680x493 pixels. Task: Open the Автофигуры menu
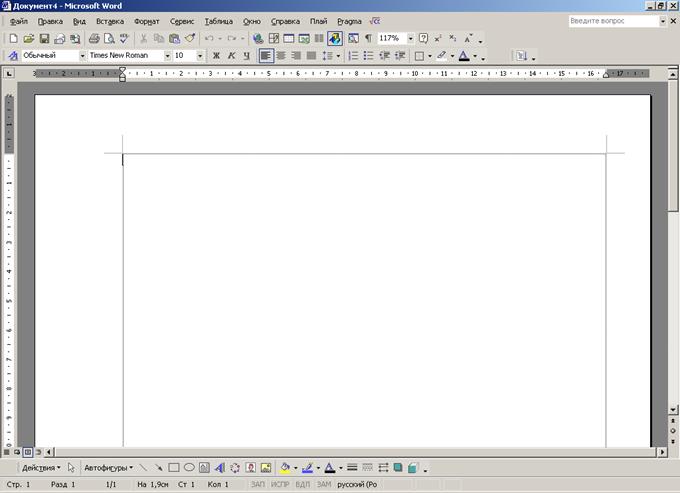pos(108,468)
